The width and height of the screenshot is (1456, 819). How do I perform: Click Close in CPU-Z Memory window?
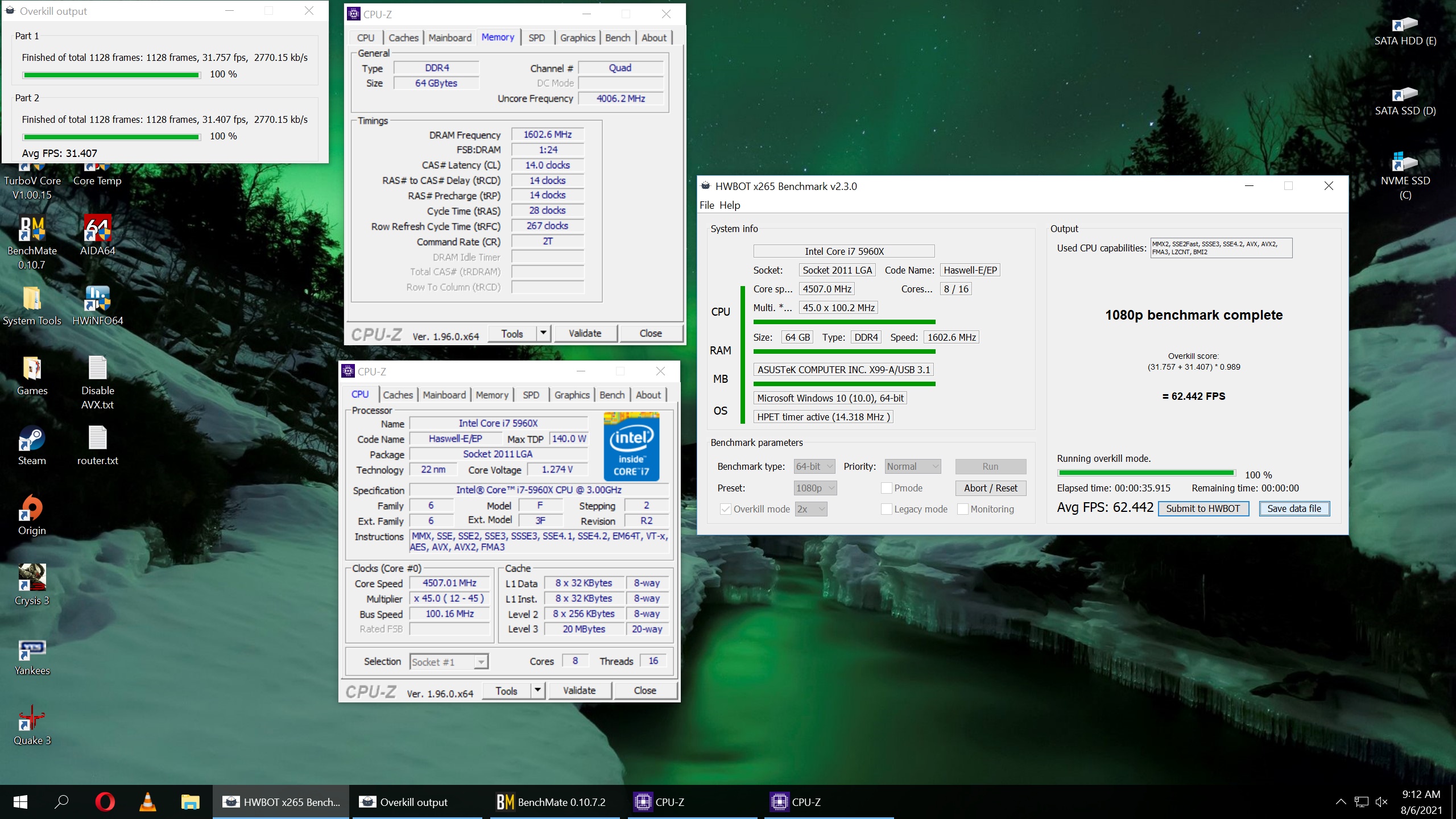651,333
